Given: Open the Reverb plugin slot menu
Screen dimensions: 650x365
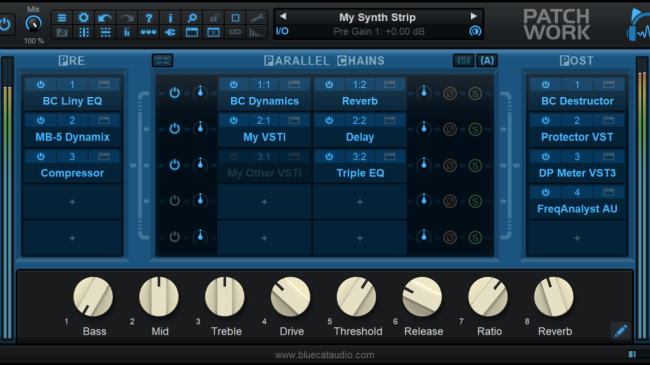Looking at the screenshot, I should tap(389, 85).
